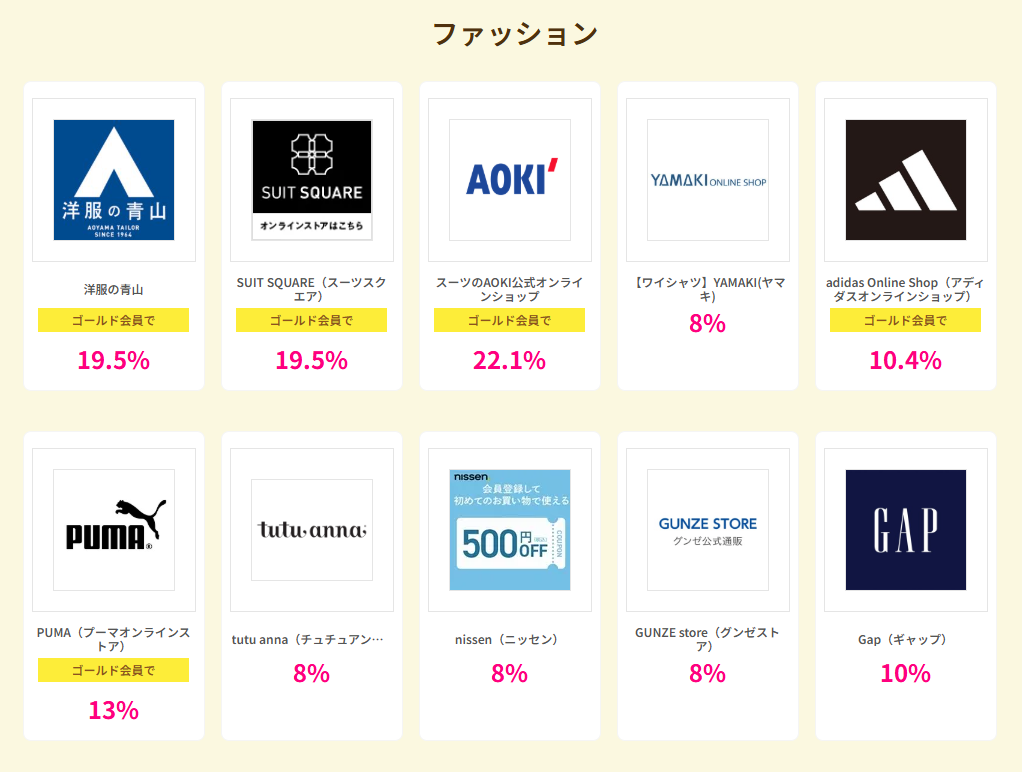Click the 22.1% rate for AOKI
1022x772 pixels.
pos(510,360)
